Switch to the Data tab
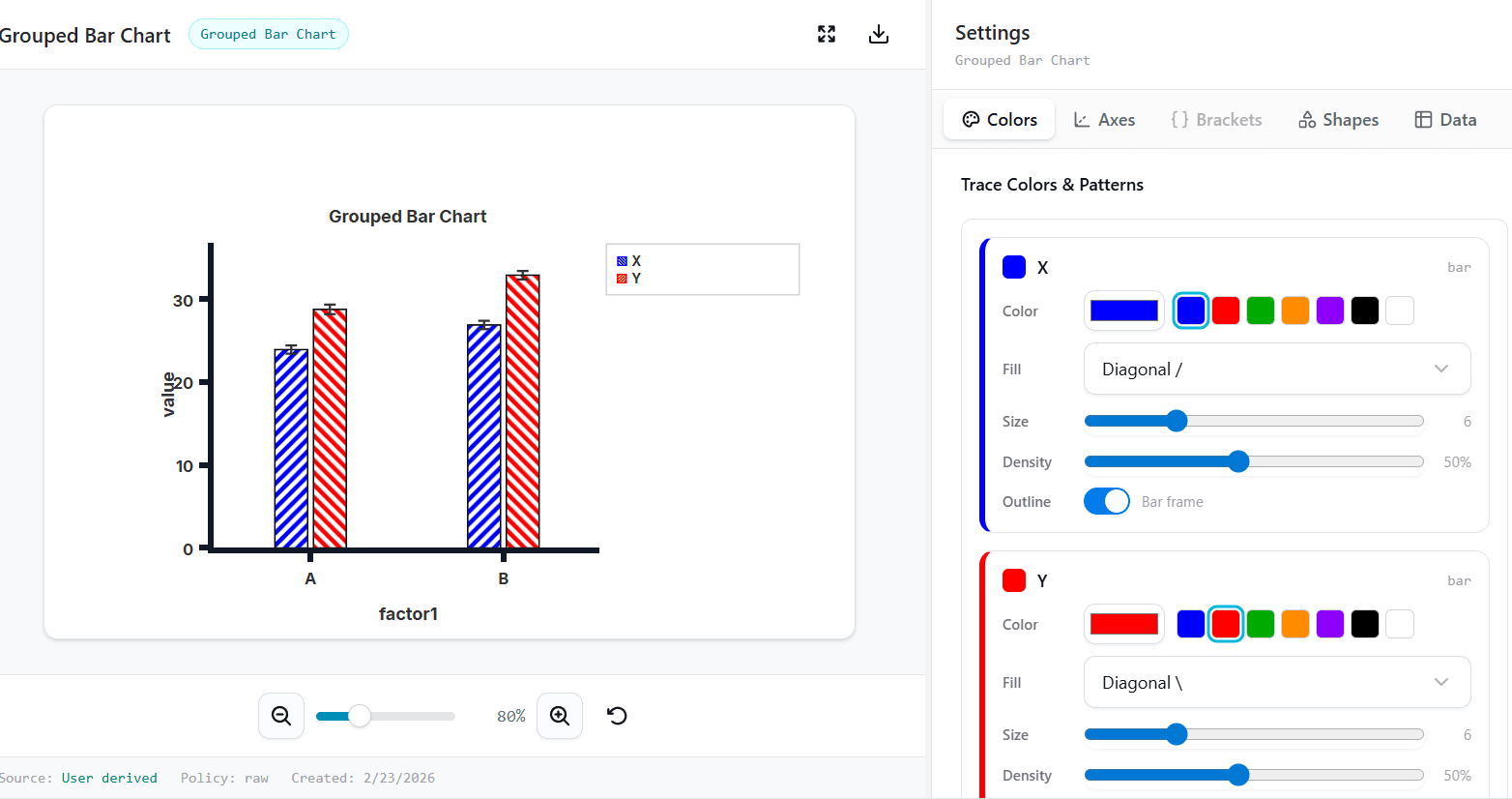Viewport: 1512px width, 799px height. point(1444,119)
